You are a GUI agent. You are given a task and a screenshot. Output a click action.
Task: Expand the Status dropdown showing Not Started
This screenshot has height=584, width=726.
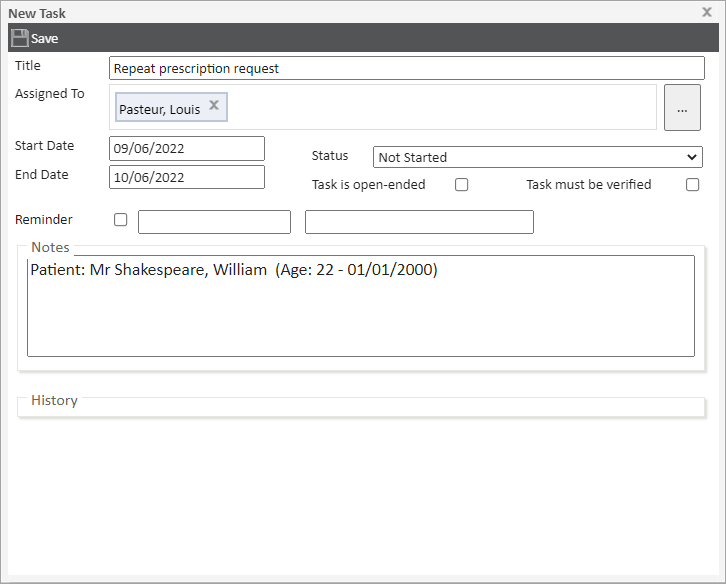coord(537,157)
